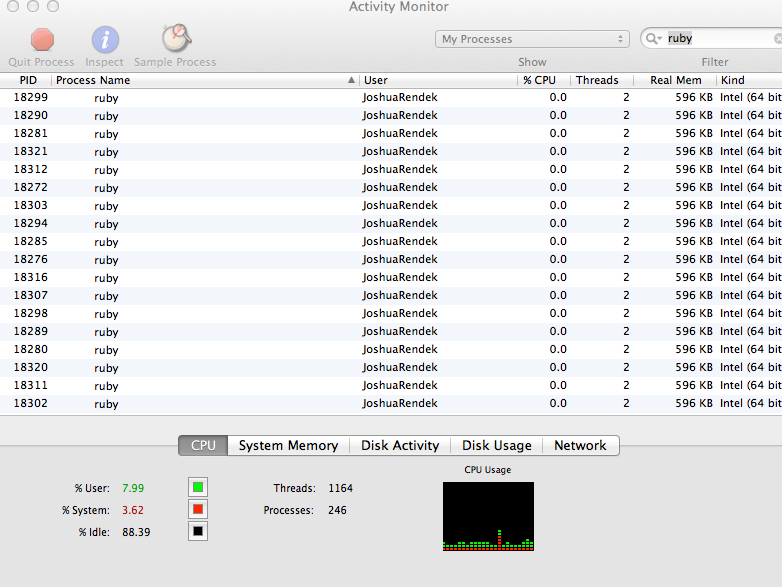Switch to the System Memory tab
782x587 pixels.
click(288, 445)
